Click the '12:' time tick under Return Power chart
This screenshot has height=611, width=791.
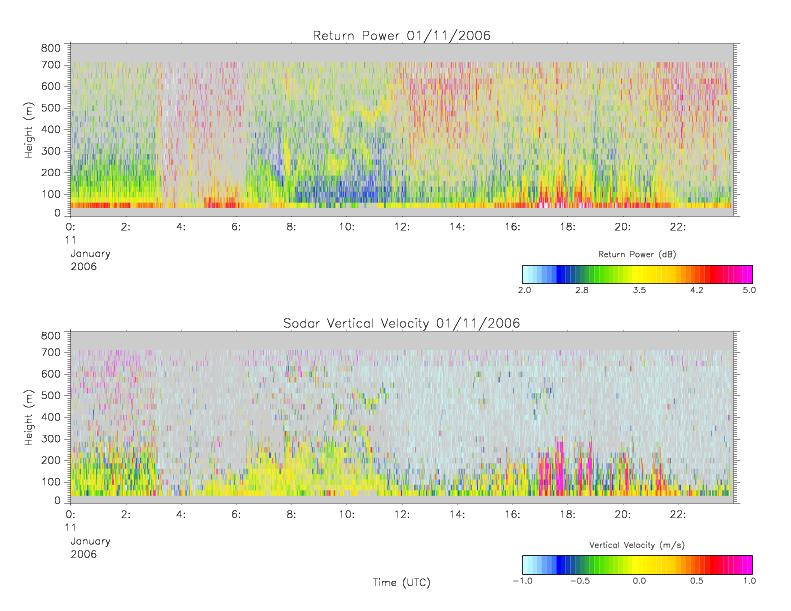coord(402,227)
